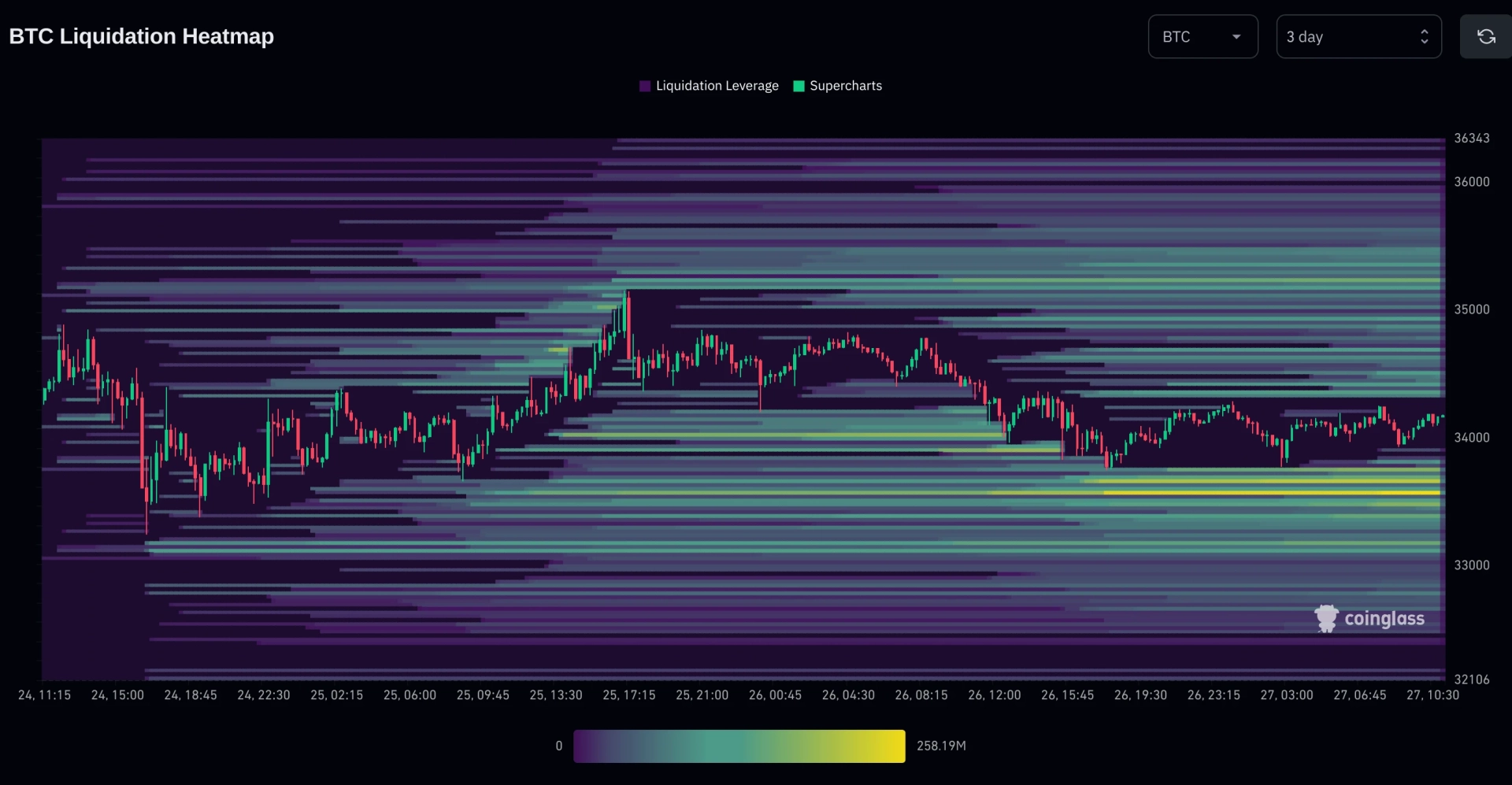Click the 26, 12:00 time axis label
The height and width of the screenshot is (785, 1512).
coord(995,695)
